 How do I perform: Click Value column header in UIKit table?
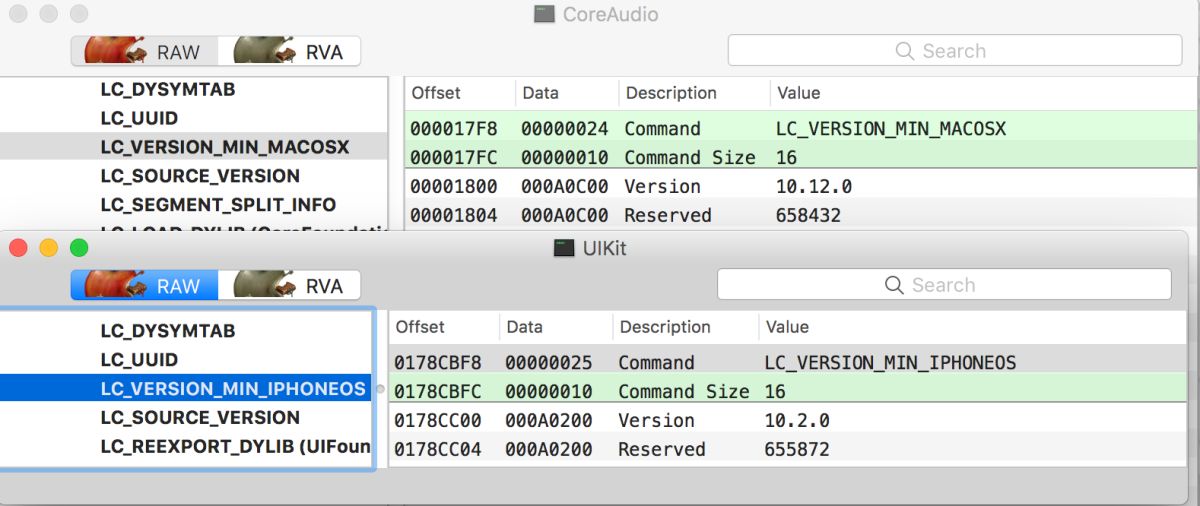click(972, 327)
